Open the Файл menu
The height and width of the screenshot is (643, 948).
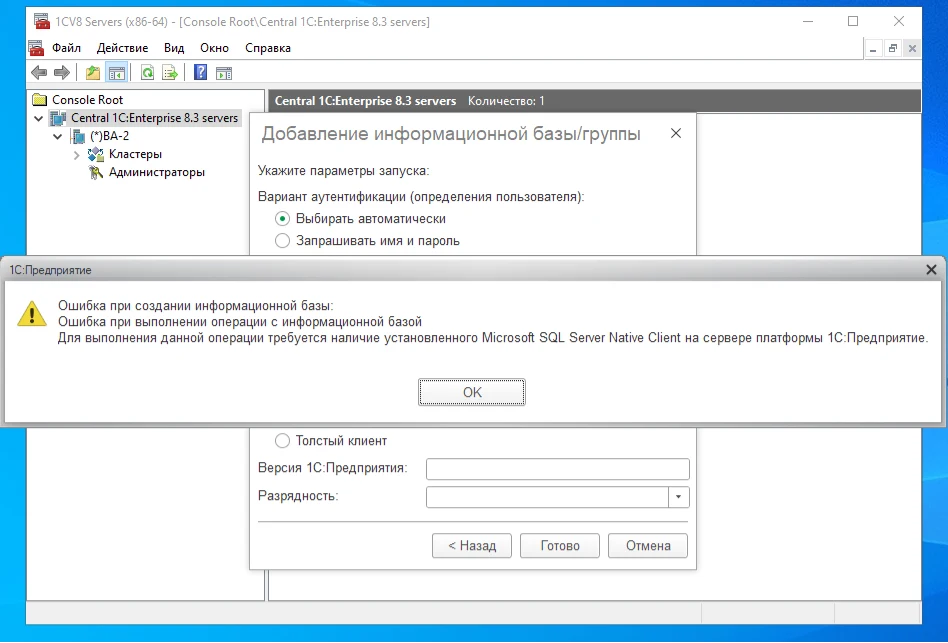point(67,48)
